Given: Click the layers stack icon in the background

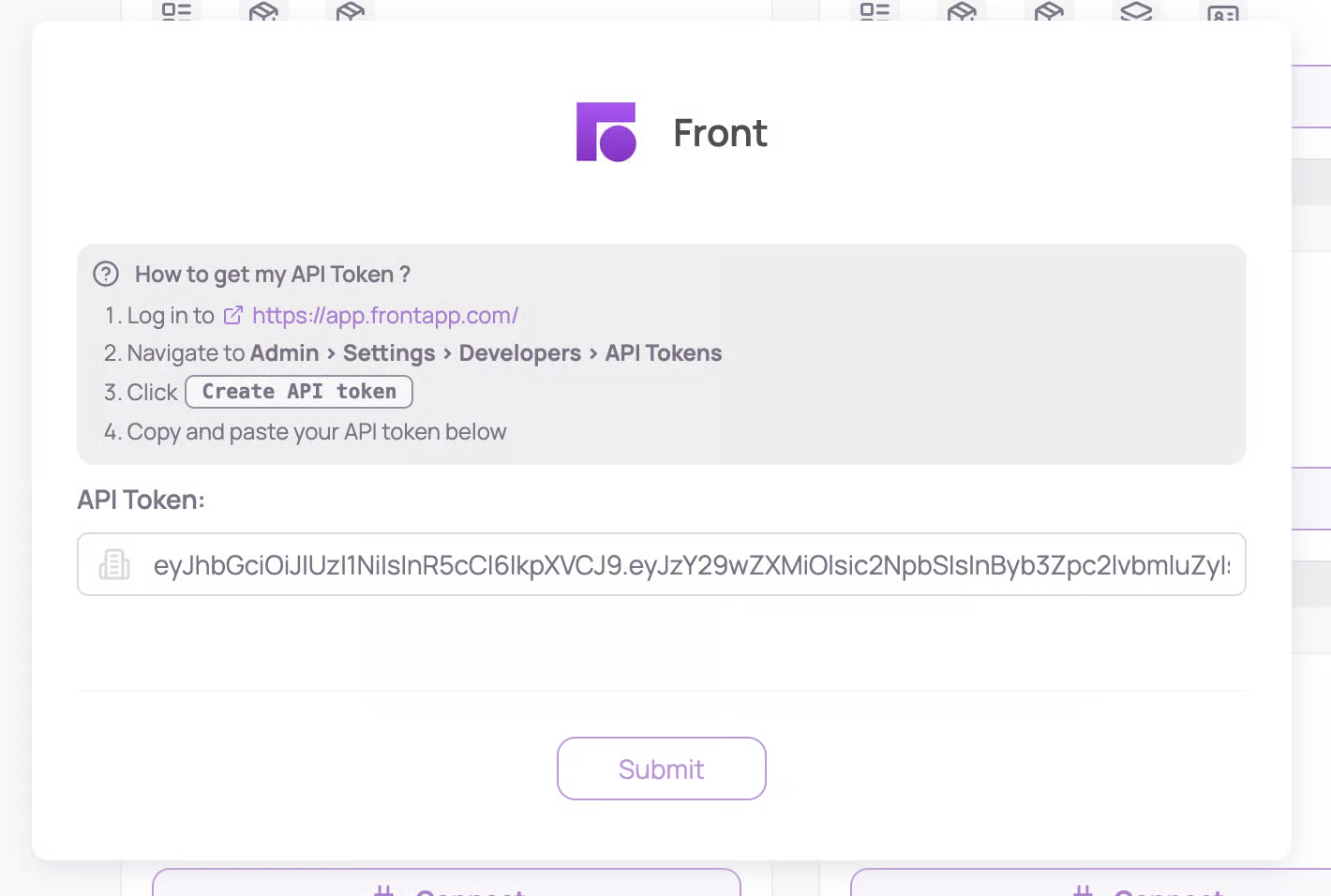Looking at the screenshot, I should 1136,11.
